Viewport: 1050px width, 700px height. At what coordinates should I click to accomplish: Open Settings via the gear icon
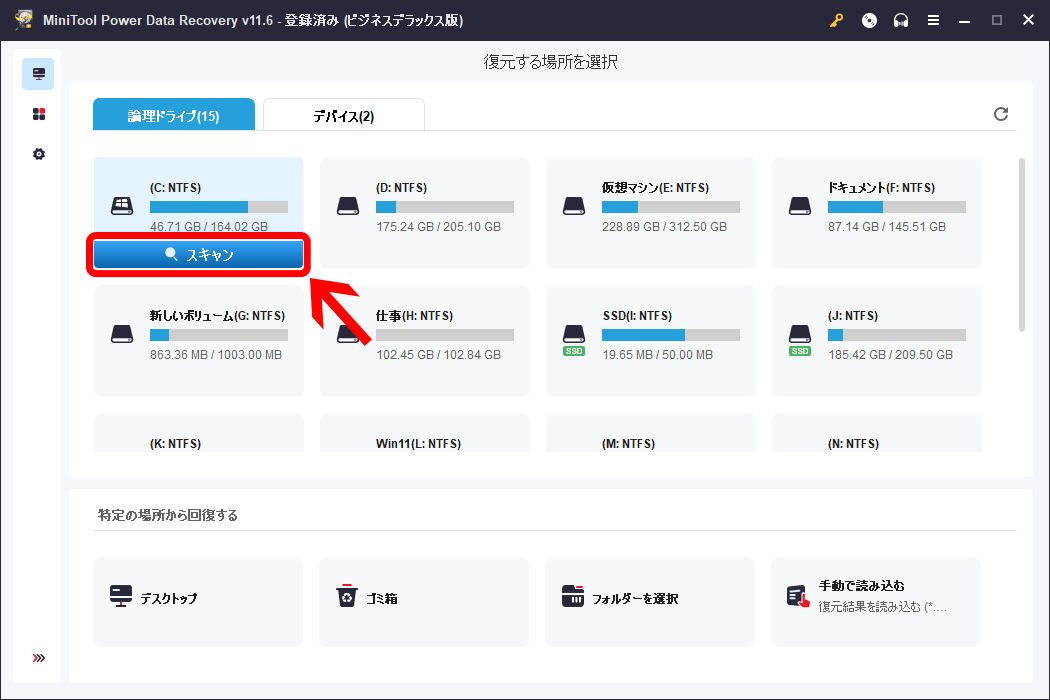point(38,153)
